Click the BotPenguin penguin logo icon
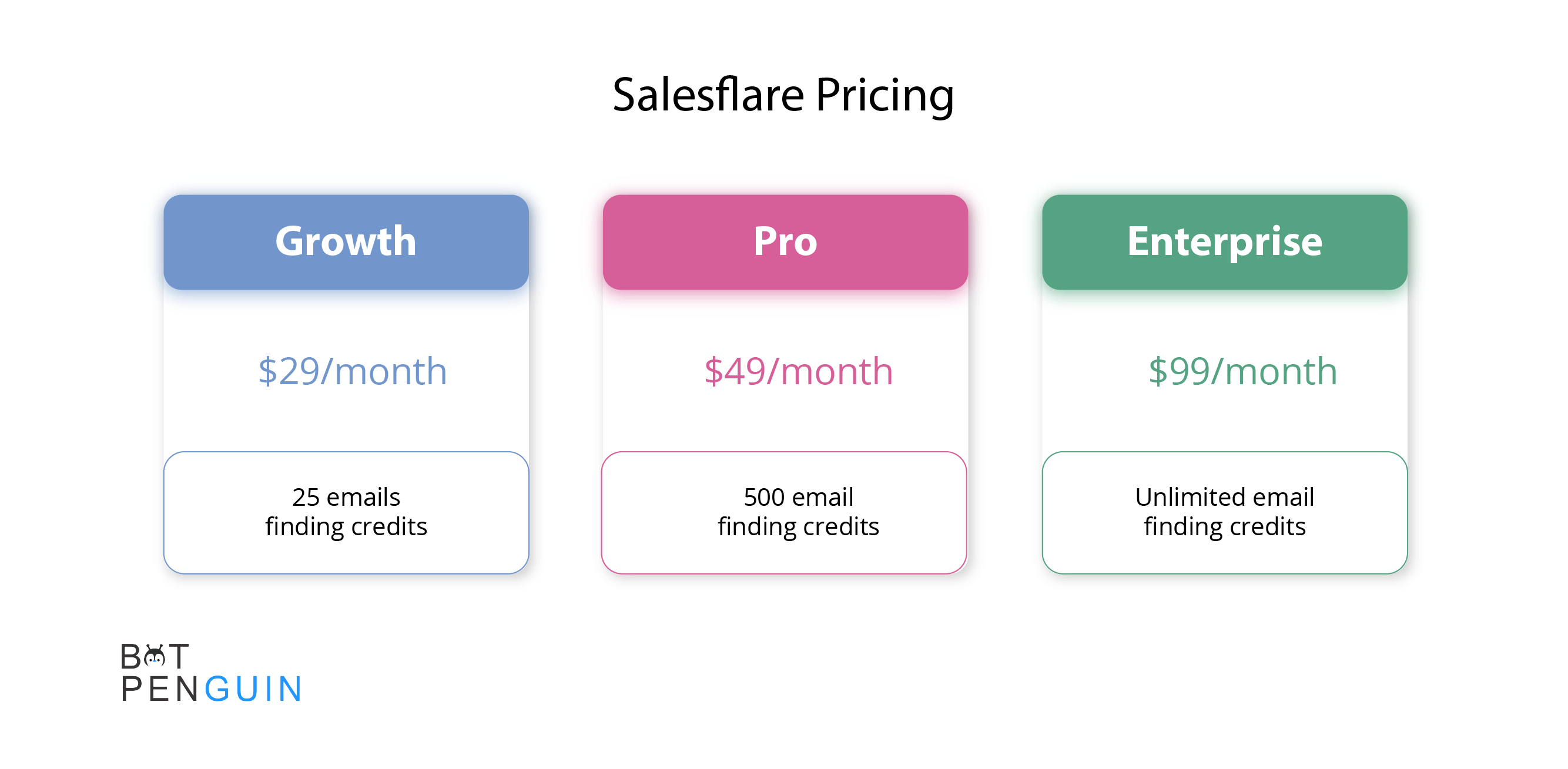This screenshot has height=769, width=1568. click(x=155, y=656)
